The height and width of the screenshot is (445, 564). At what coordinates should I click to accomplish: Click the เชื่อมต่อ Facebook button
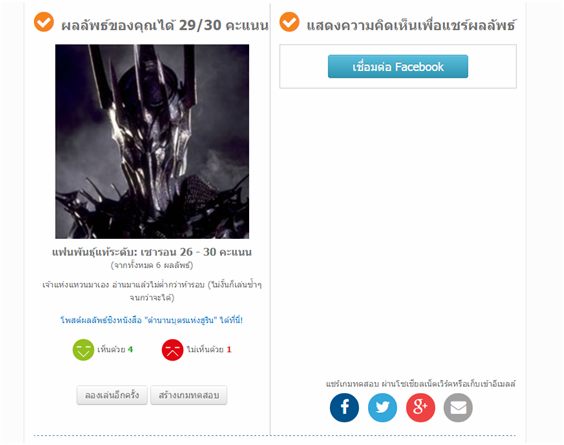(x=398, y=67)
